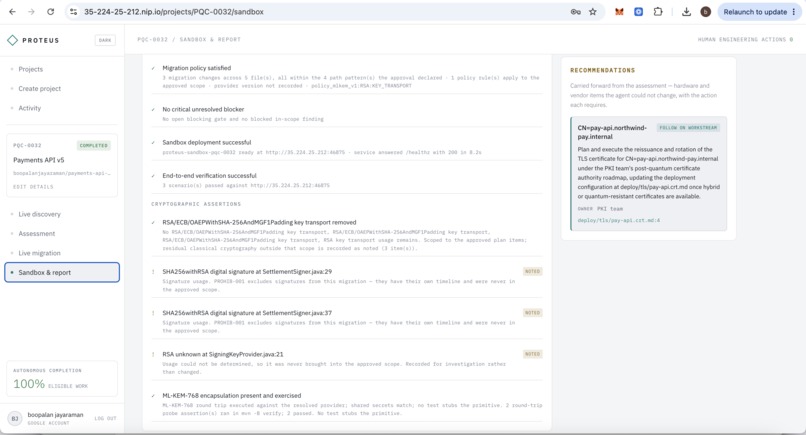Click Migration policy satisfied title
Viewport: 806px width, 435px height.
tap(196, 68)
